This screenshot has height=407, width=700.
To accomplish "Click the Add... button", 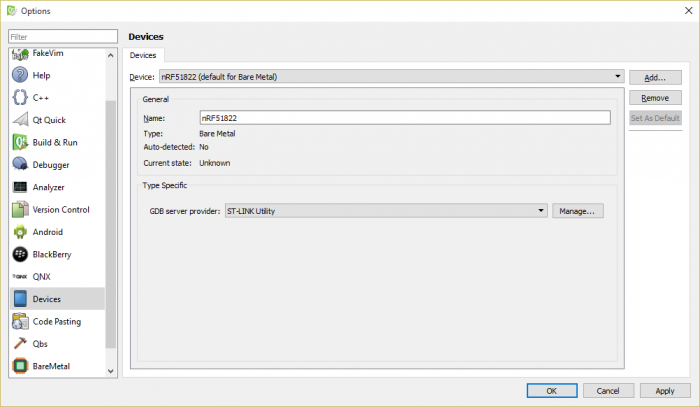I will tap(655, 78).
